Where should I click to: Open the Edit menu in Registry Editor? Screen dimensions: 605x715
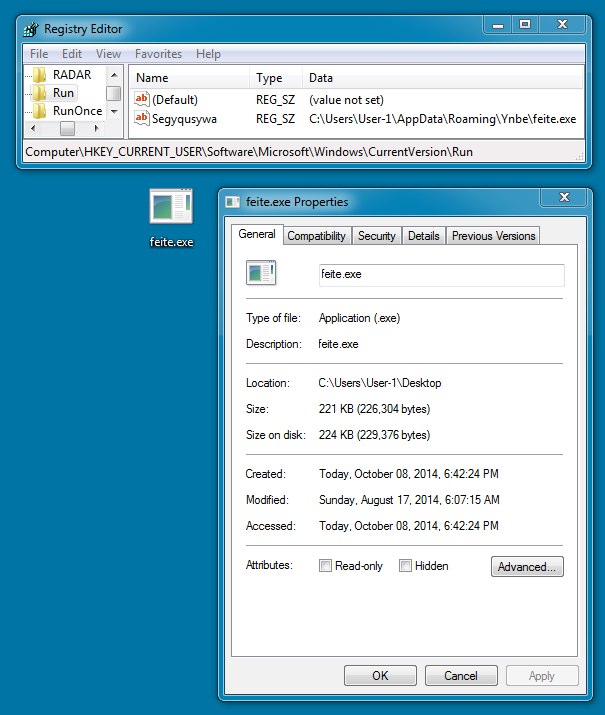point(72,54)
